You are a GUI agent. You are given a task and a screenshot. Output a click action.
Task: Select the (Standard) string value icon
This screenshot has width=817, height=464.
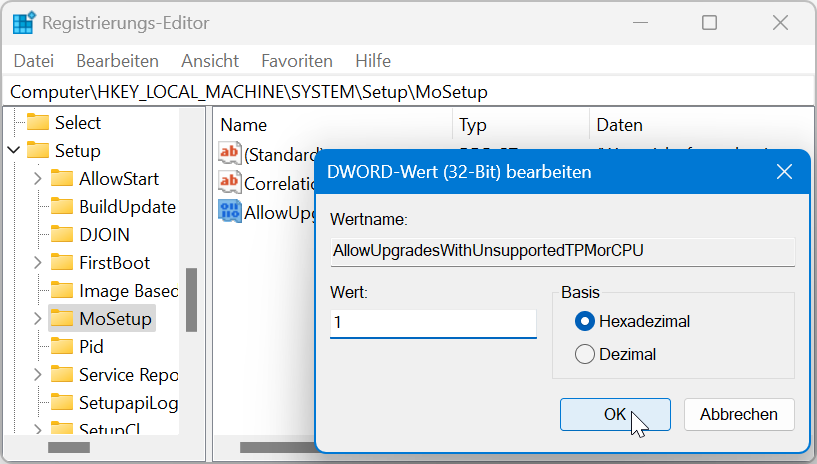point(230,154)
